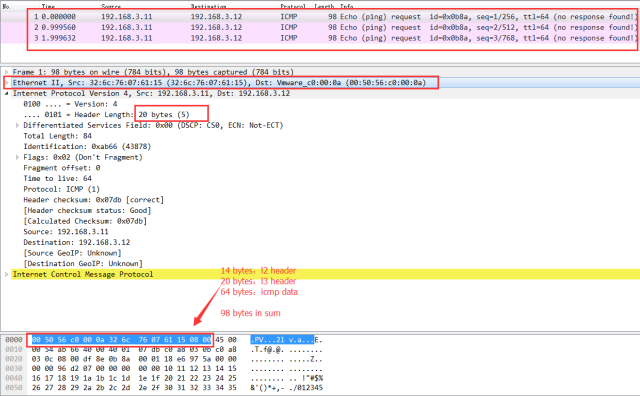Click the hex bytes in offset row 0050

tap(134, 387)
